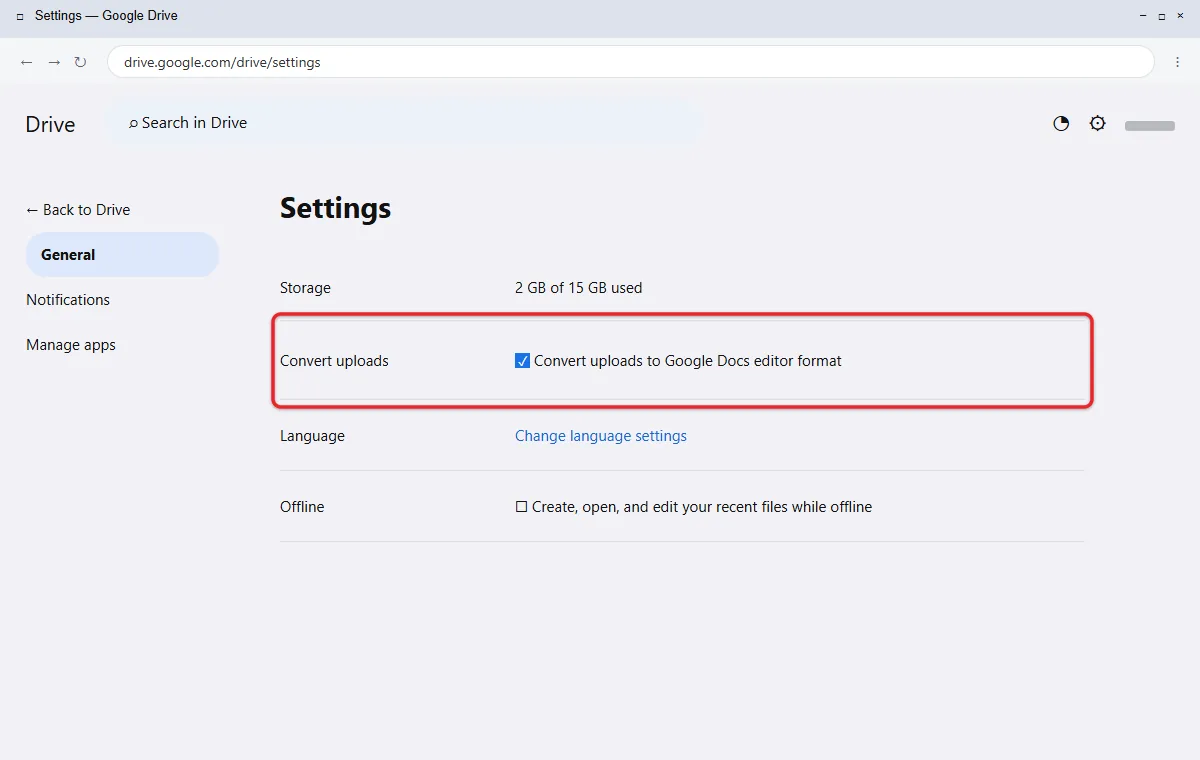Open the settings gear icon

pos(1098,124)
